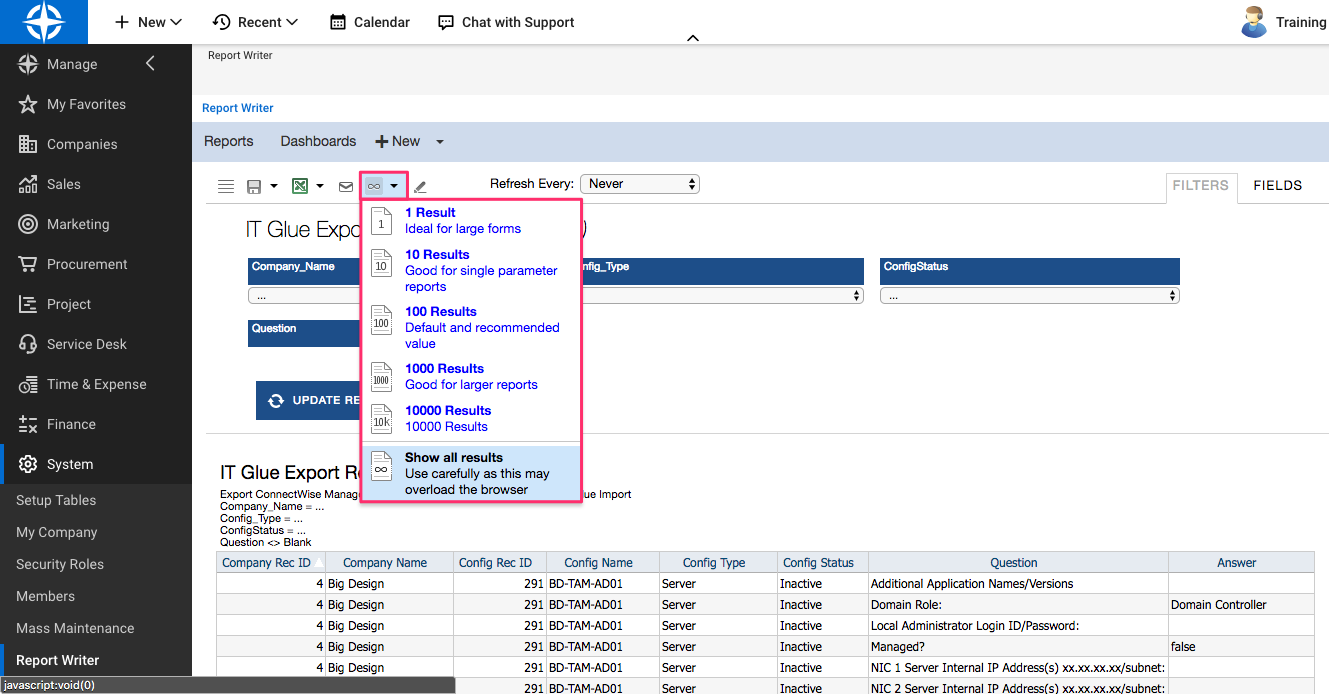
Task: Select the save report floppy disk icon
Action: (x=255, y=185)
